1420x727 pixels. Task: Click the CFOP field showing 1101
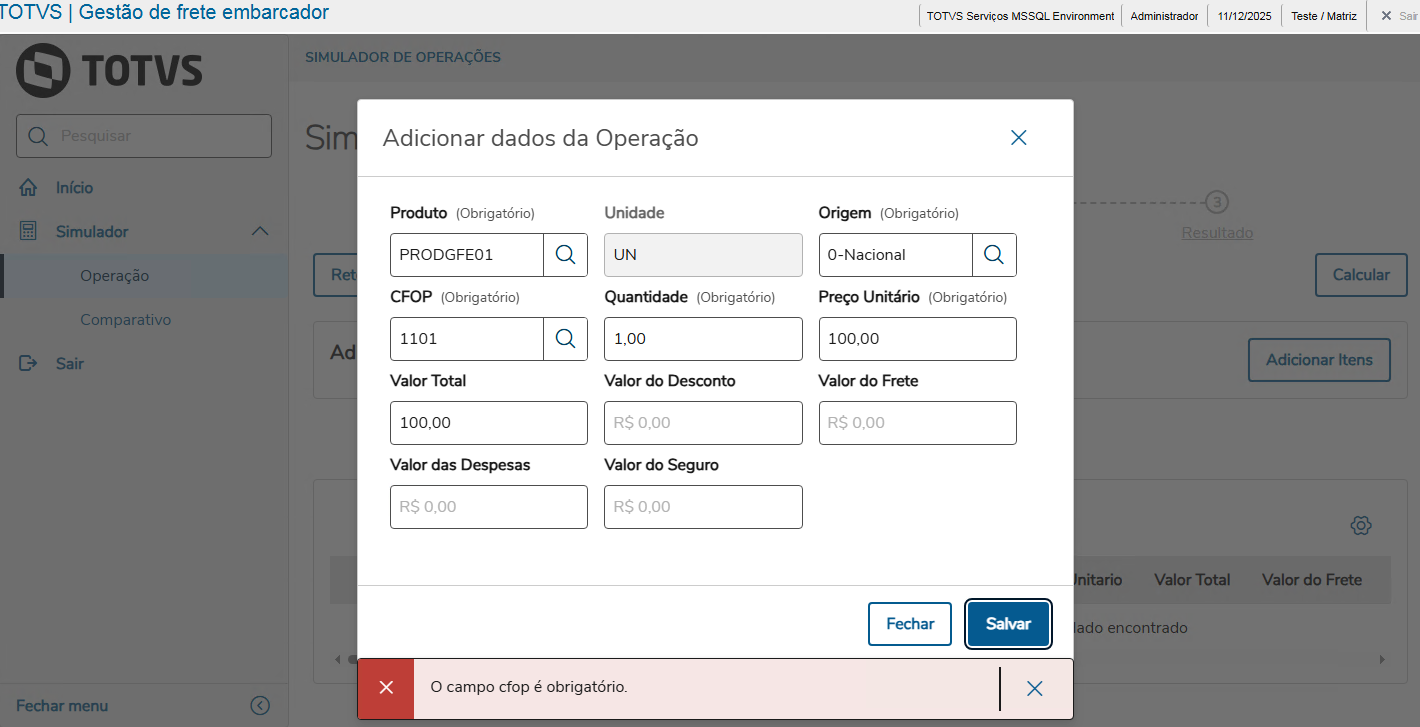pyautogui.click(x=467, y=339)
